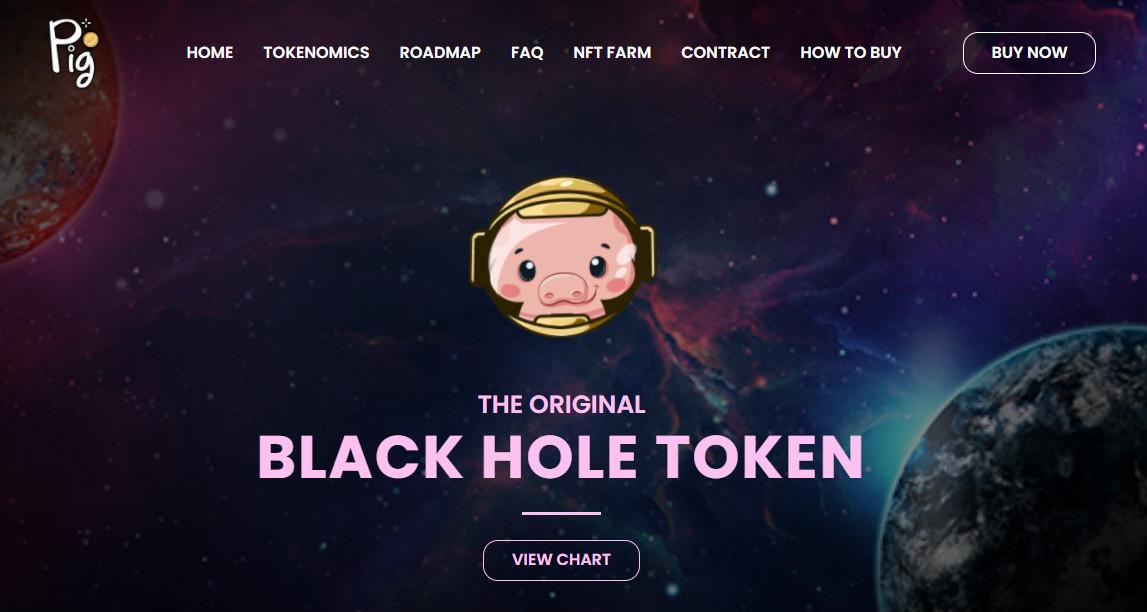Go to the HOME nav item
This screenshot has width=1147, height=612.
[210, 53]
